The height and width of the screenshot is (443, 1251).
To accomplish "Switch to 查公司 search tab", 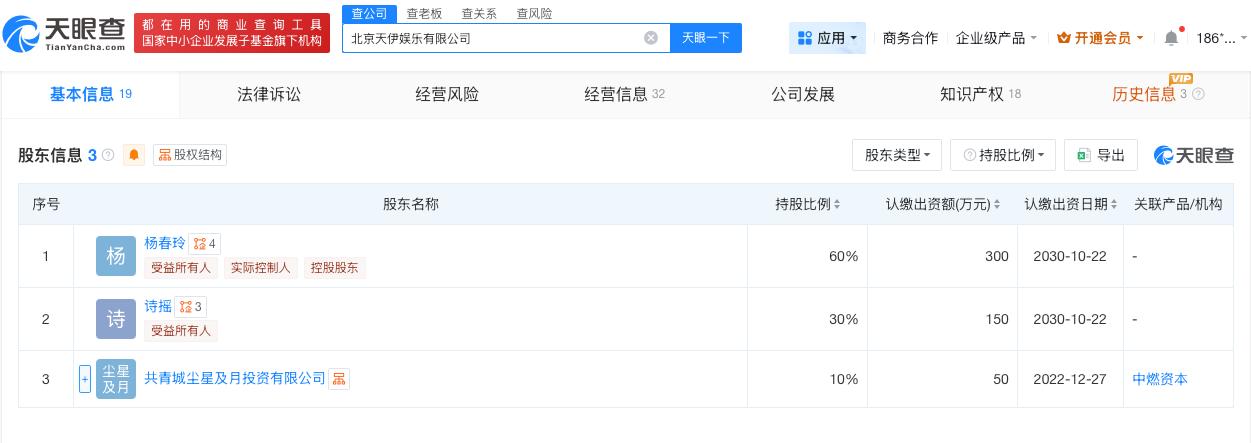I will click(369, 13).
